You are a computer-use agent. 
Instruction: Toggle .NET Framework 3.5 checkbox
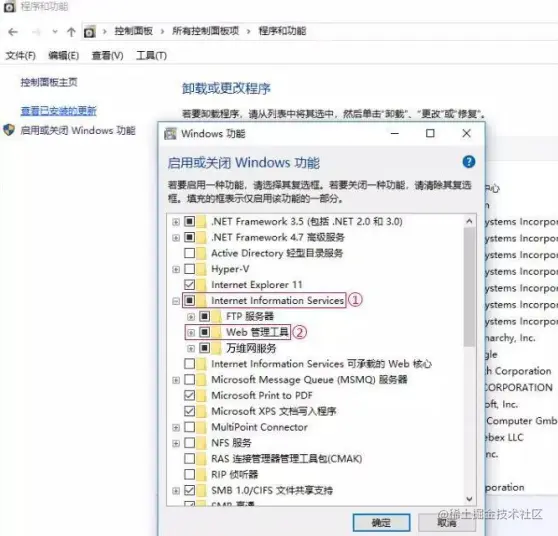pyautogui.click(x=189, y=221)
